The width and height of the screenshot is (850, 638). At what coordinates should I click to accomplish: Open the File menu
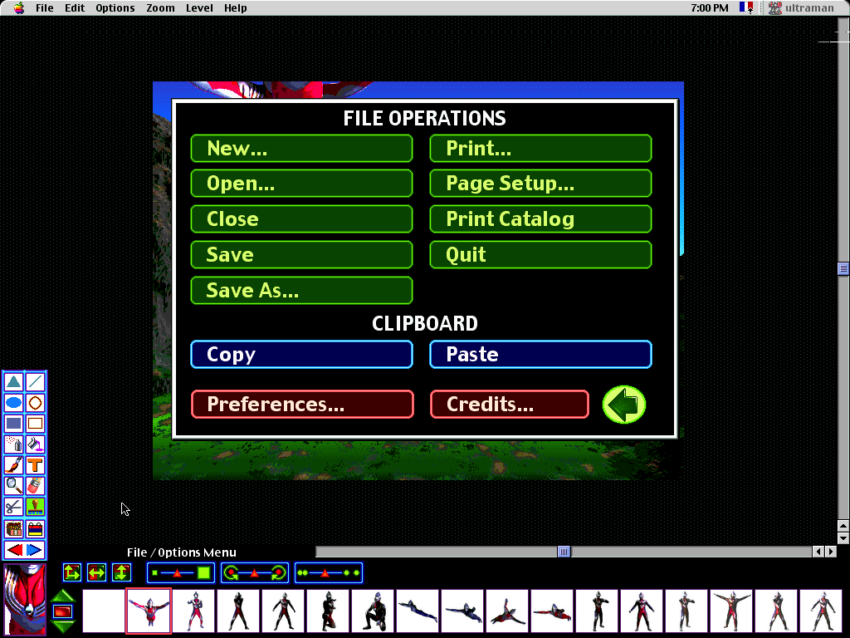click(44, 8)
